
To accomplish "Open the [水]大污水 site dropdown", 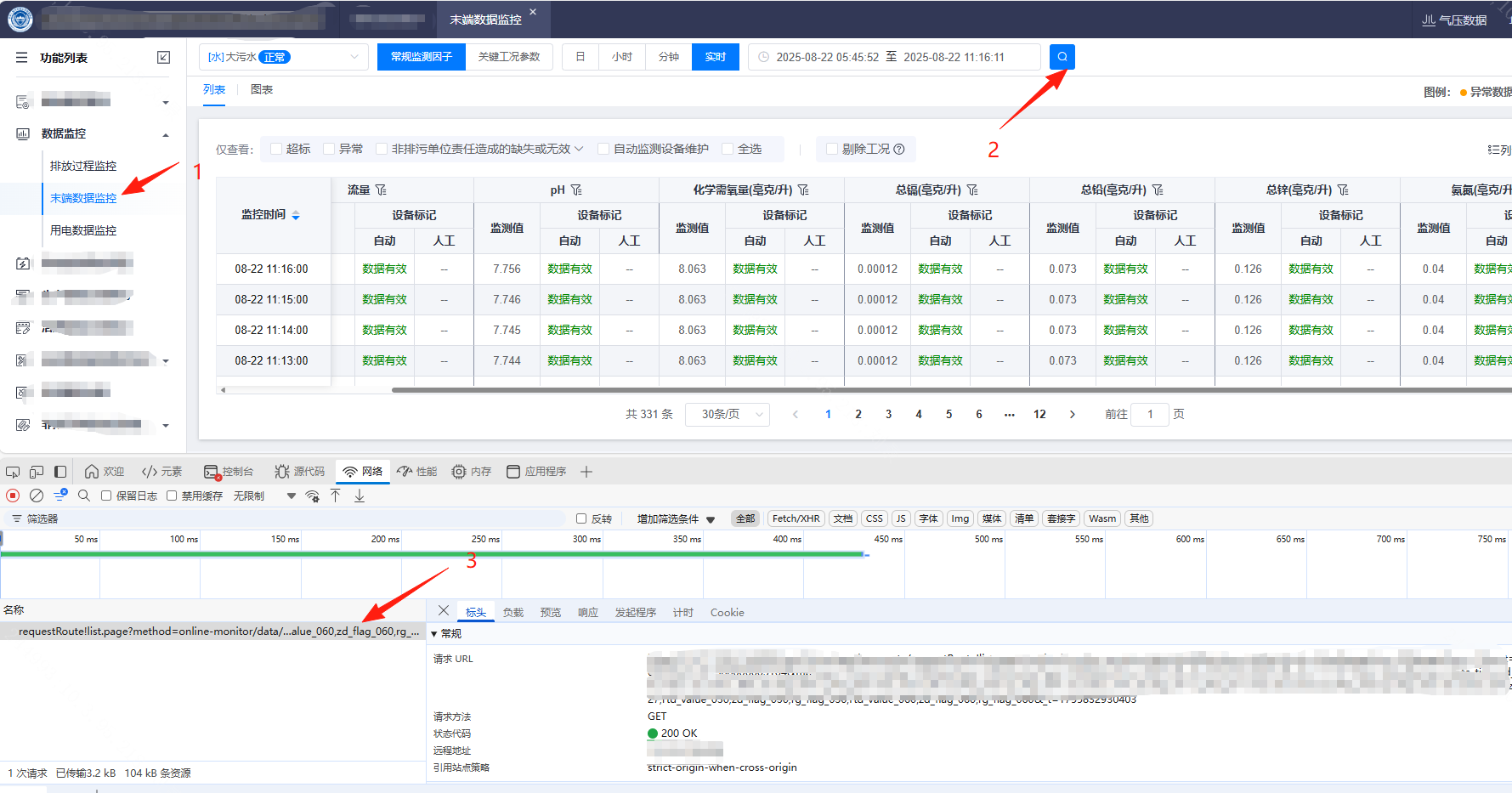I will tap(284, 57).
